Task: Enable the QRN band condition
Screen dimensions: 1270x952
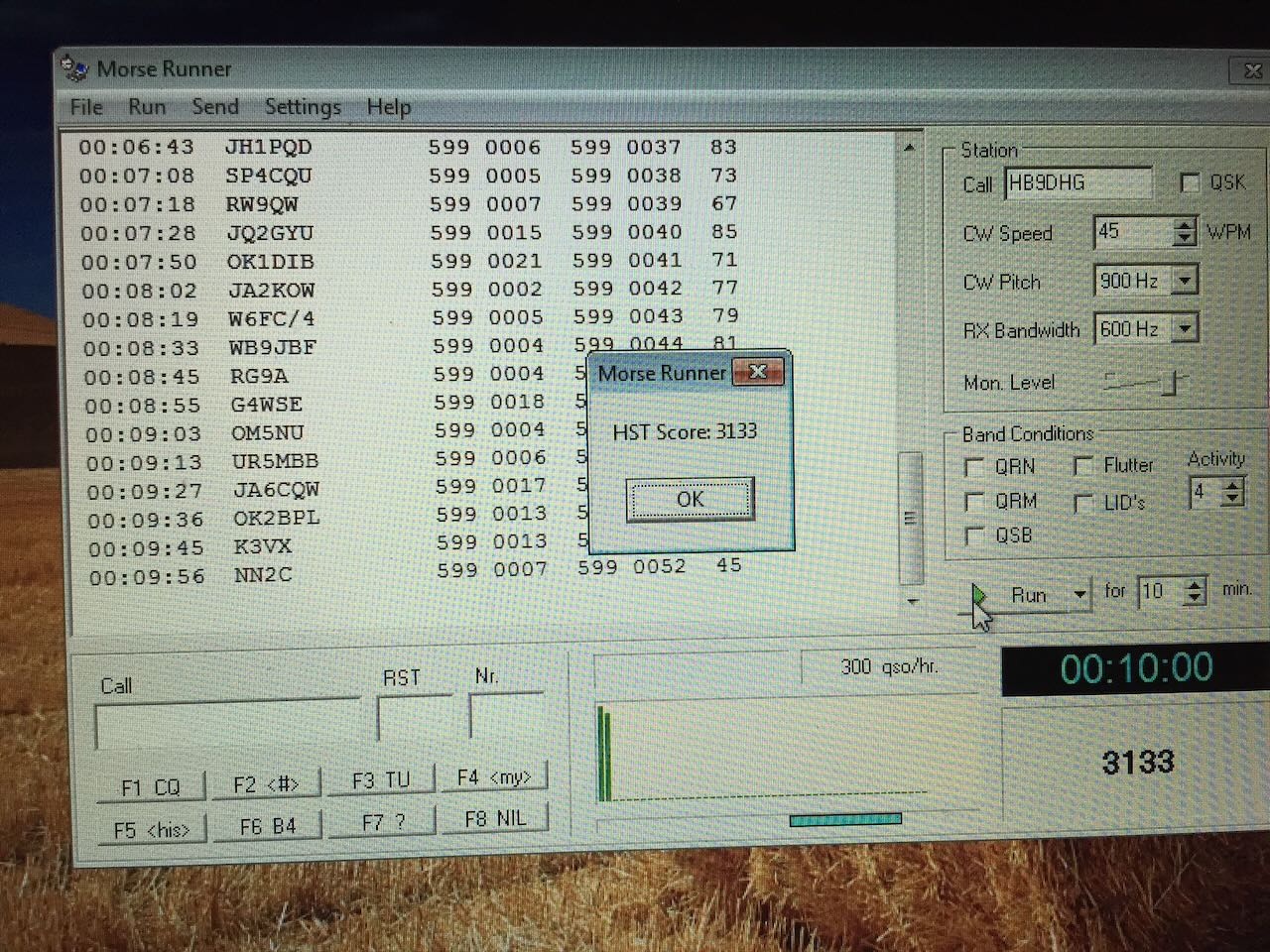Action: coord(974,466)
